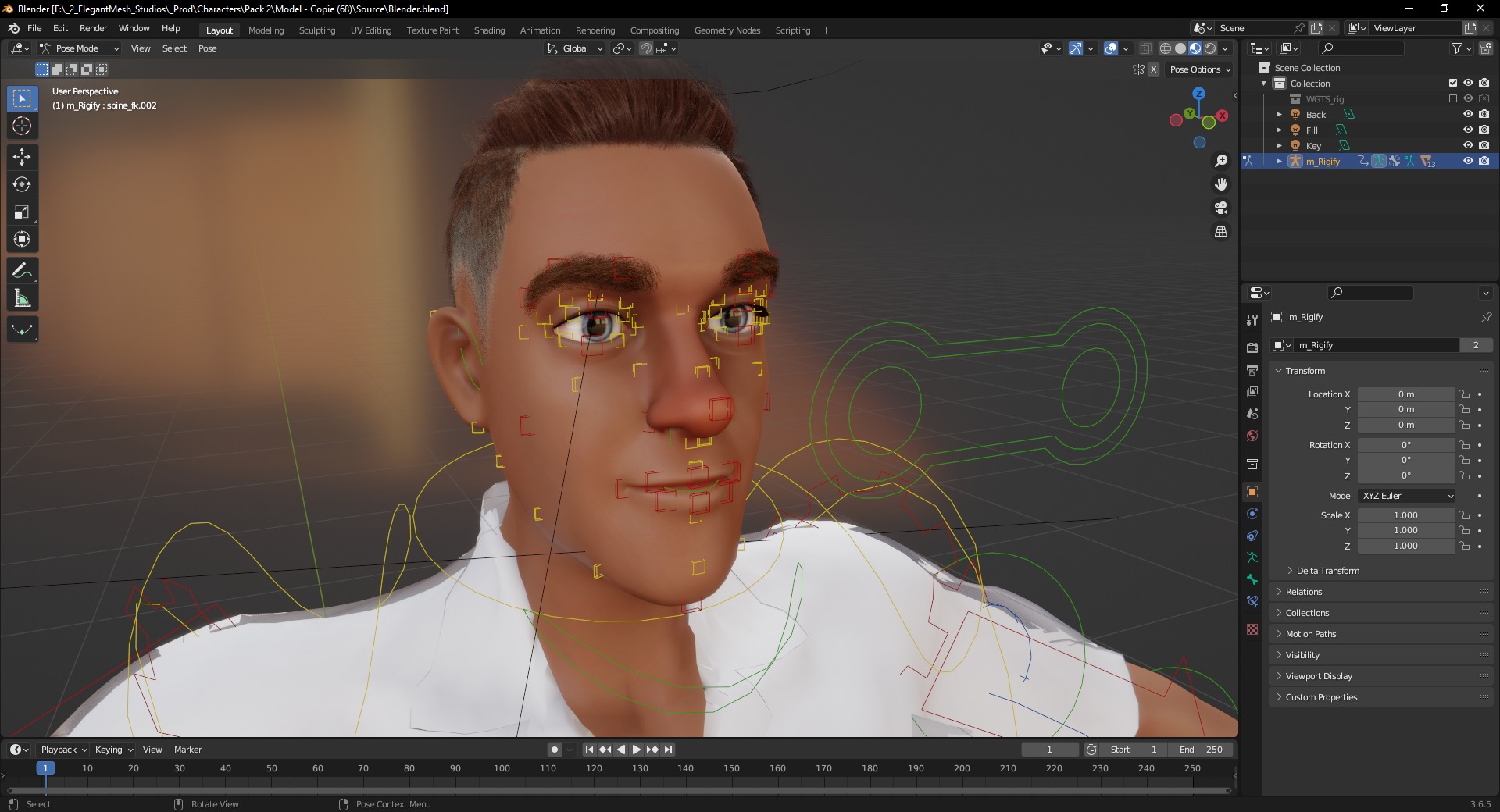Open the timeline Playback popover
The height and width of the screenshot is (812, 1500).
pos(63,750)
